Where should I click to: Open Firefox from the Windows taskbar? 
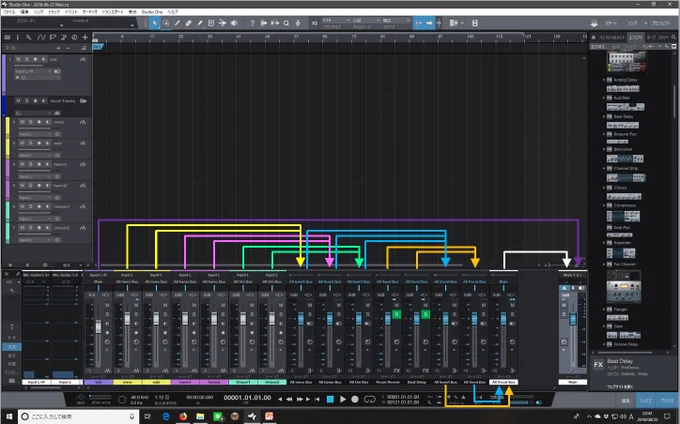(x=183, y=416)
